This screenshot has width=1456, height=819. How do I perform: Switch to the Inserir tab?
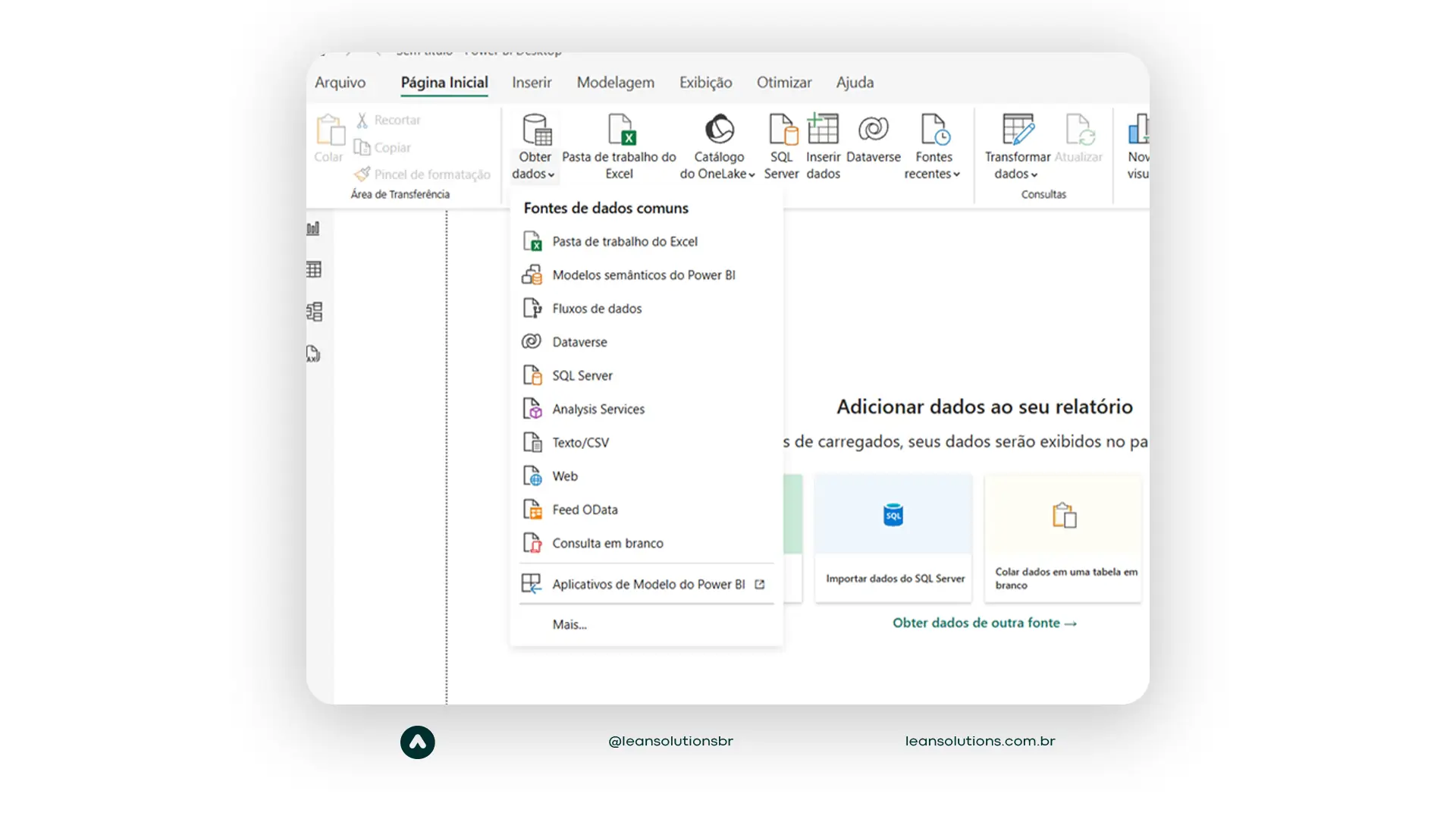click(x=532, y=83)
